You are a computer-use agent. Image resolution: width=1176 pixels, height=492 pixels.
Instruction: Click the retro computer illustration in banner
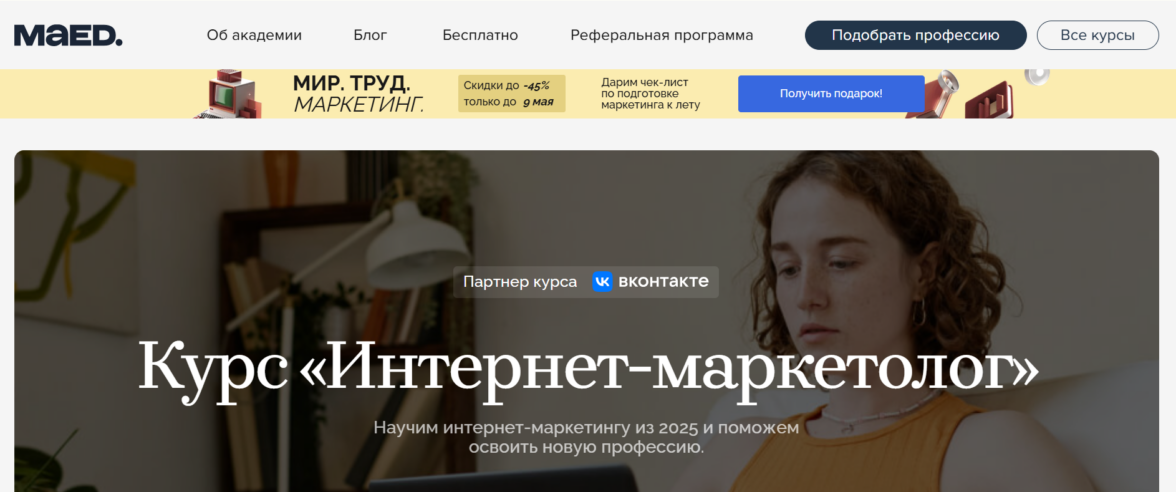(225, 94)
